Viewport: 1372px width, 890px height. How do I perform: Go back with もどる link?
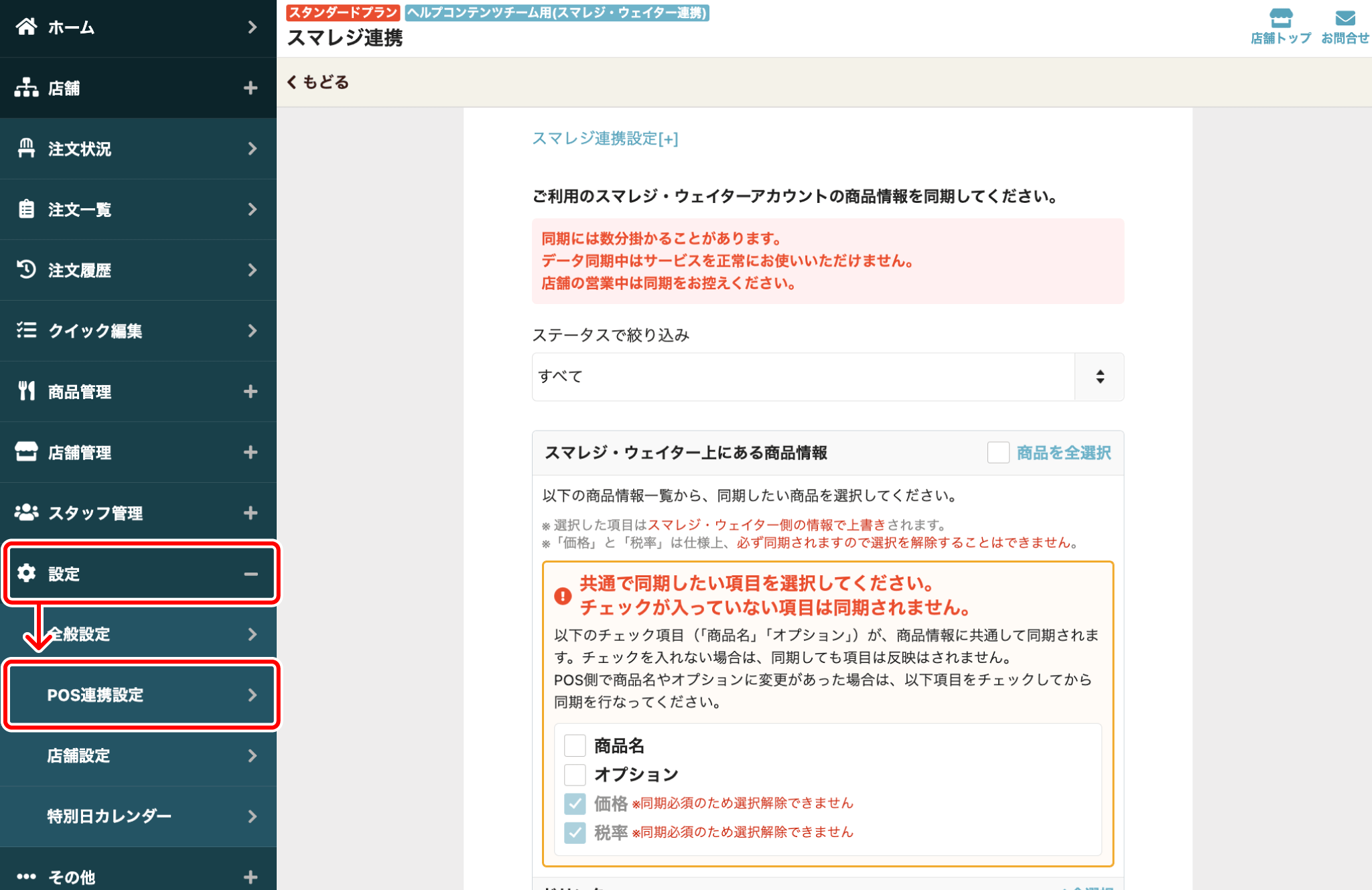click(318, 82)
